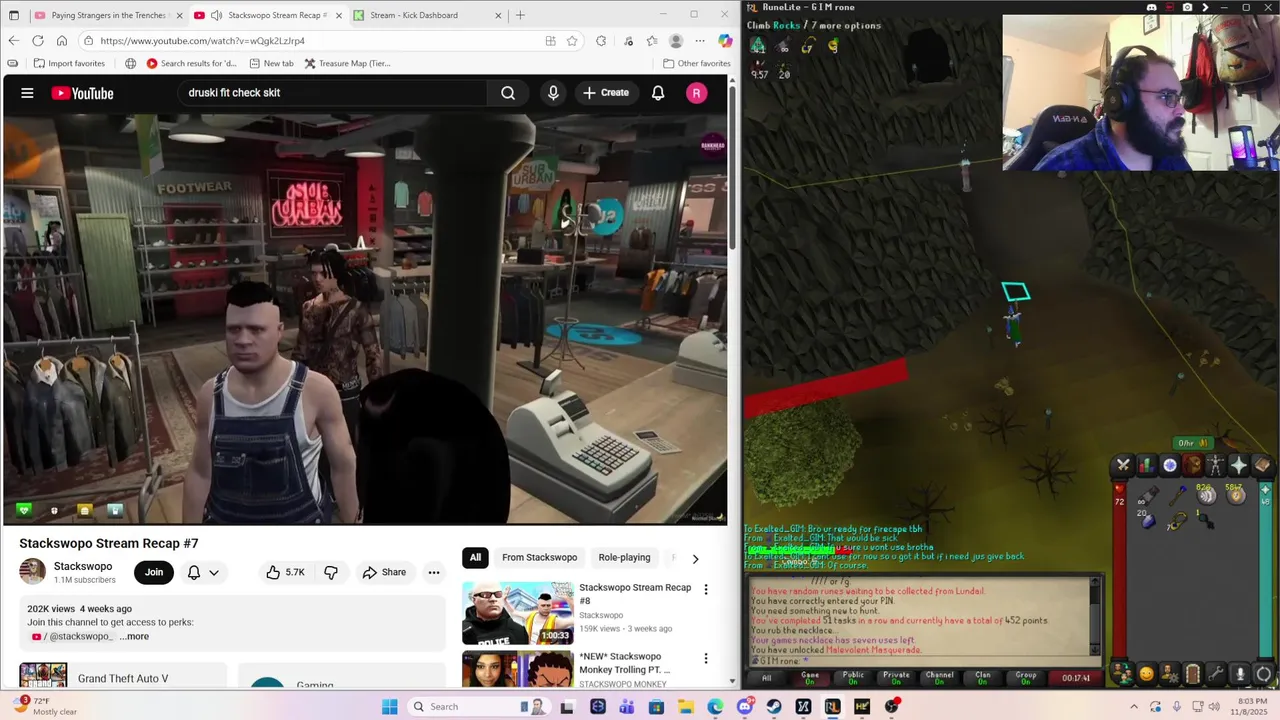1280x720 pixels.
Task: Open the Inventory backpack tab in RuneLite
Action: tap(1193, 465)
